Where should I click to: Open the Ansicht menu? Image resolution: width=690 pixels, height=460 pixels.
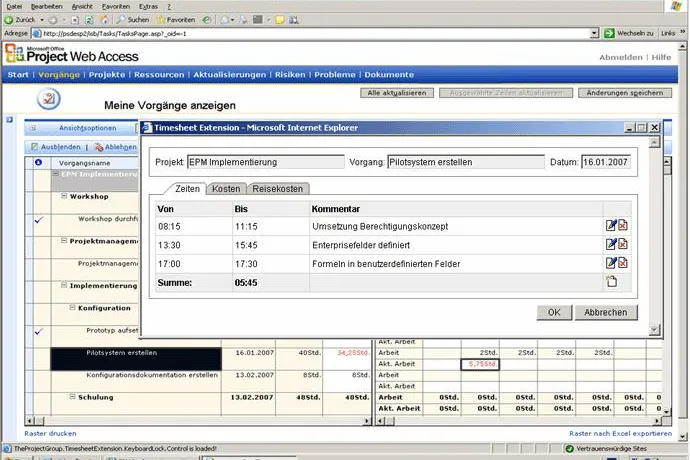point(82,6)
